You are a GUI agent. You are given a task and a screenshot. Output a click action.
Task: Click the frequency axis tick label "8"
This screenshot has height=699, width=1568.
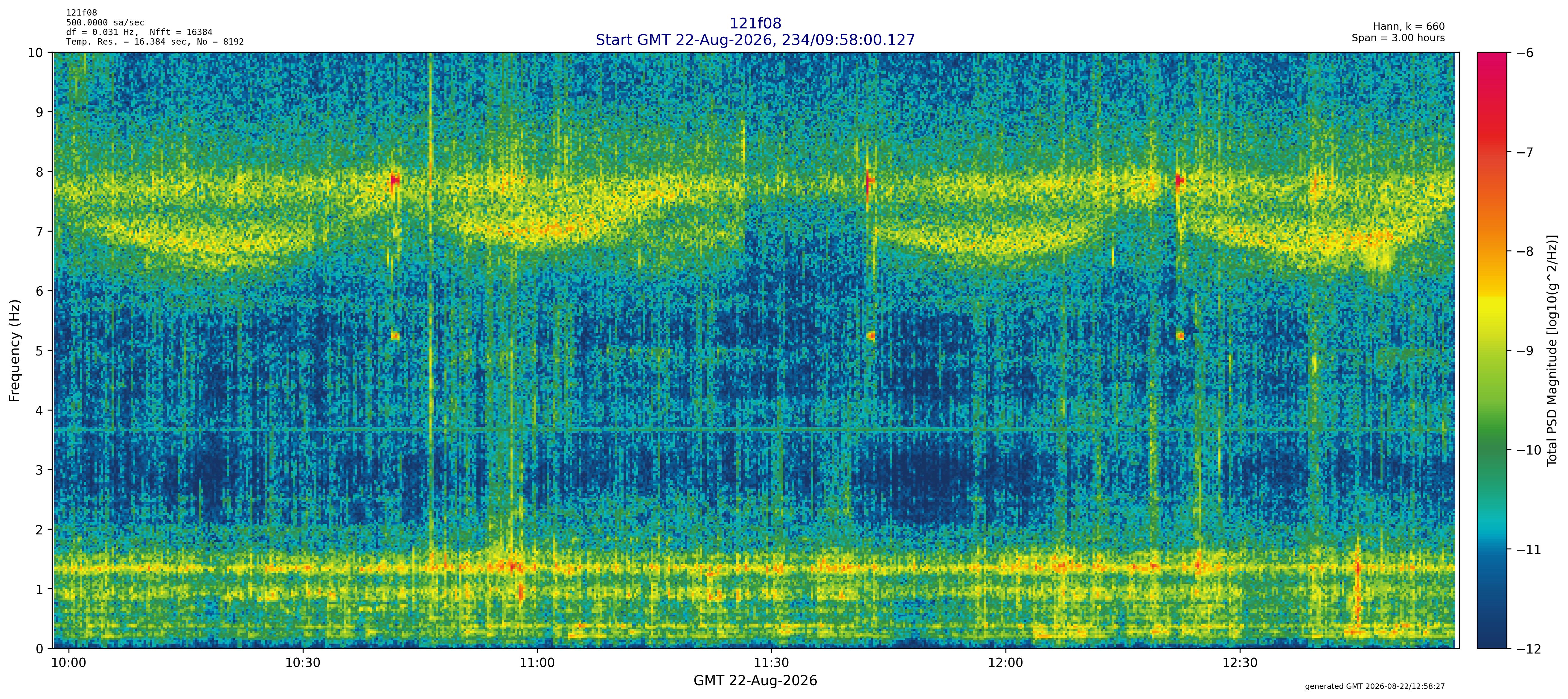click(x=39, y=172)
